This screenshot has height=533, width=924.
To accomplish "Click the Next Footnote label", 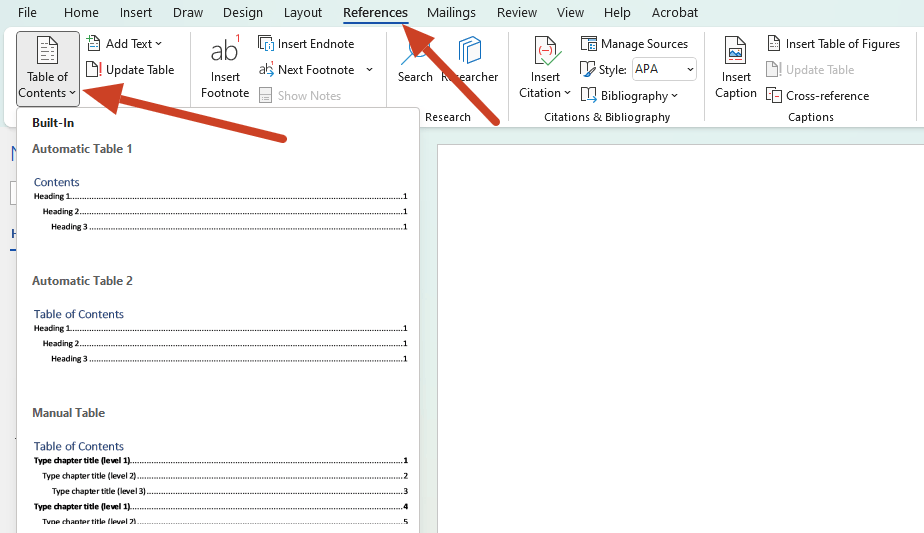I will 316,70.
